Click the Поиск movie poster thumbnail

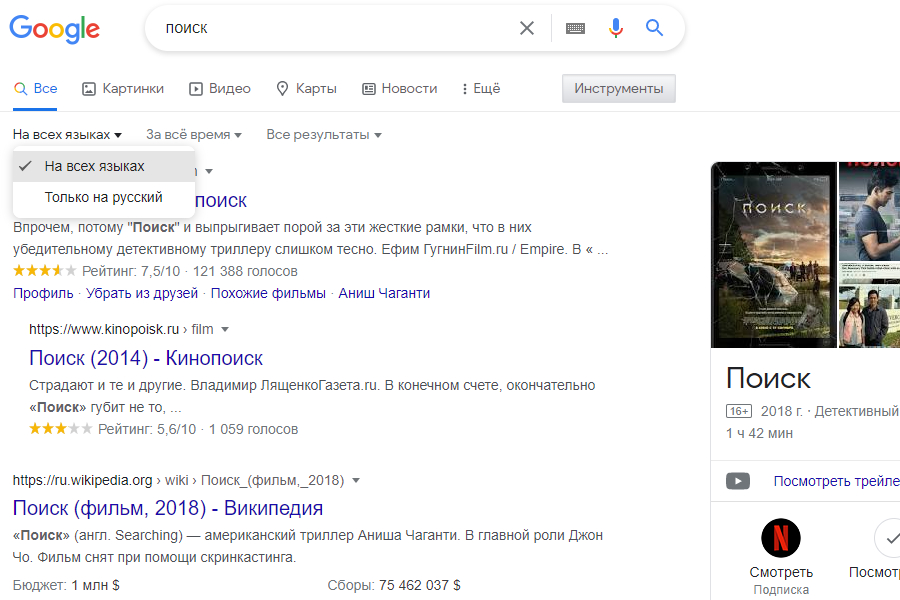point(773,254)
